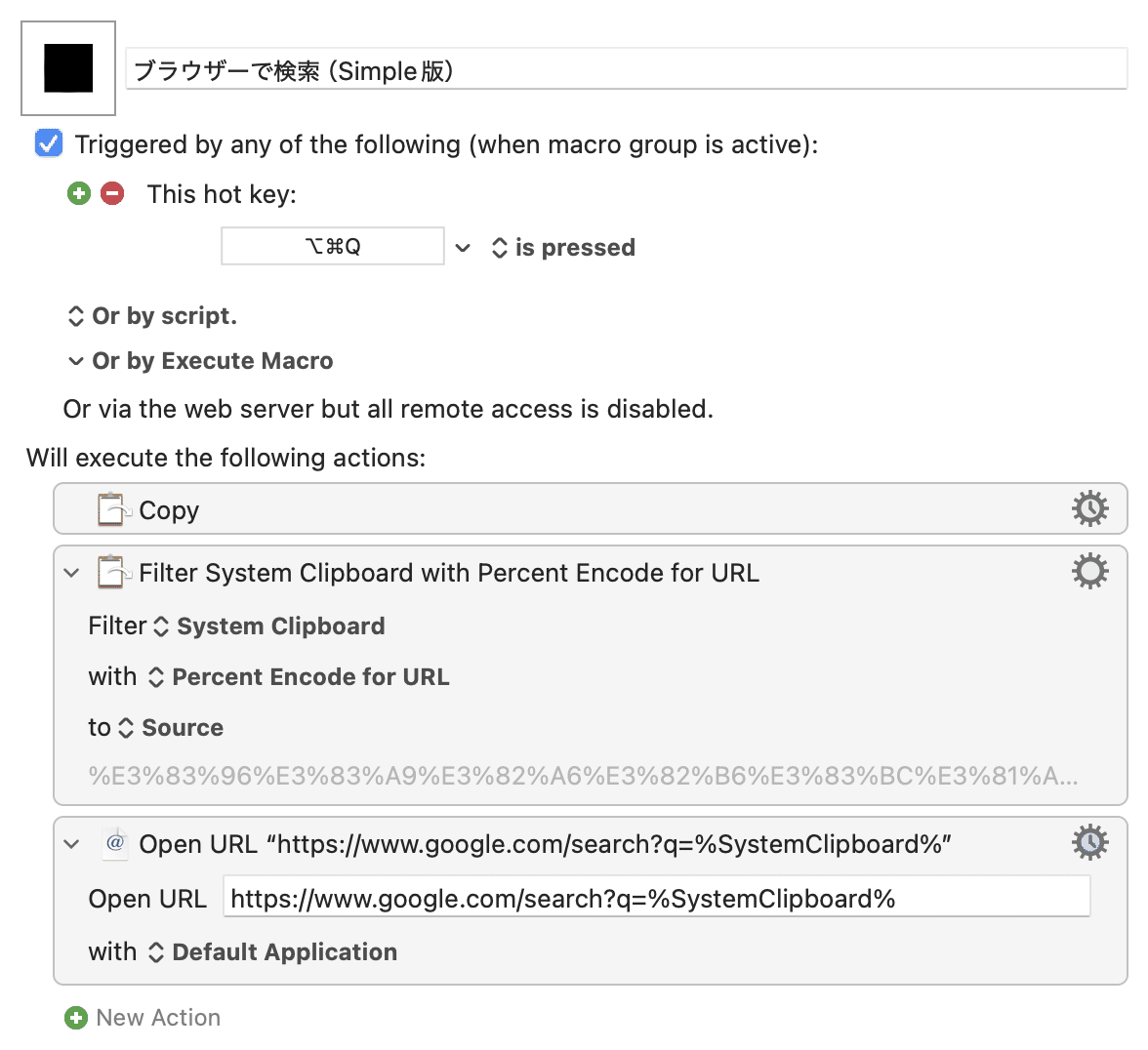Image resolution: width=1148 pixels, height=1050 pixels.
Task: Add a new trigger with the green plus
Action: click(79, 193)
